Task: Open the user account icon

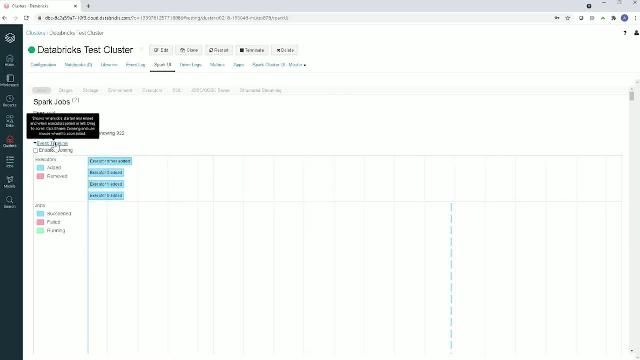Action: (x=636, y=33)
